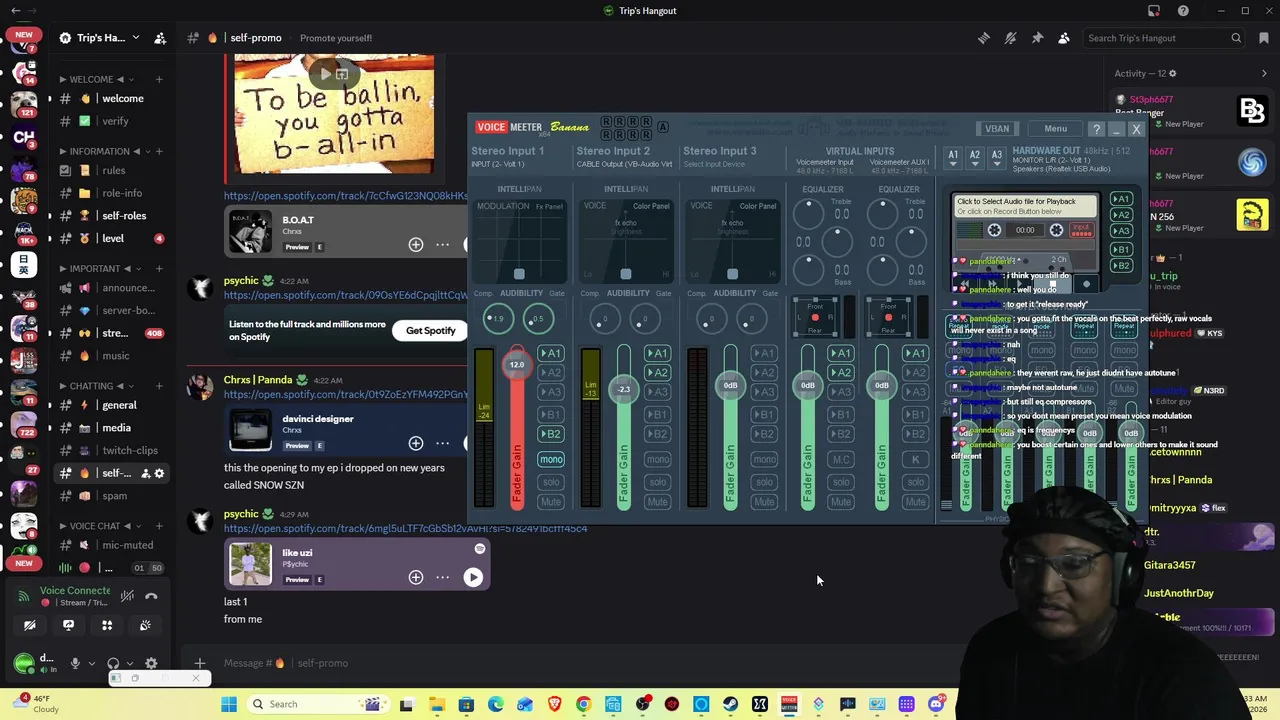Click share screen button in voice panel
This screenshot has height=720, width=1280.
(68, 625)
